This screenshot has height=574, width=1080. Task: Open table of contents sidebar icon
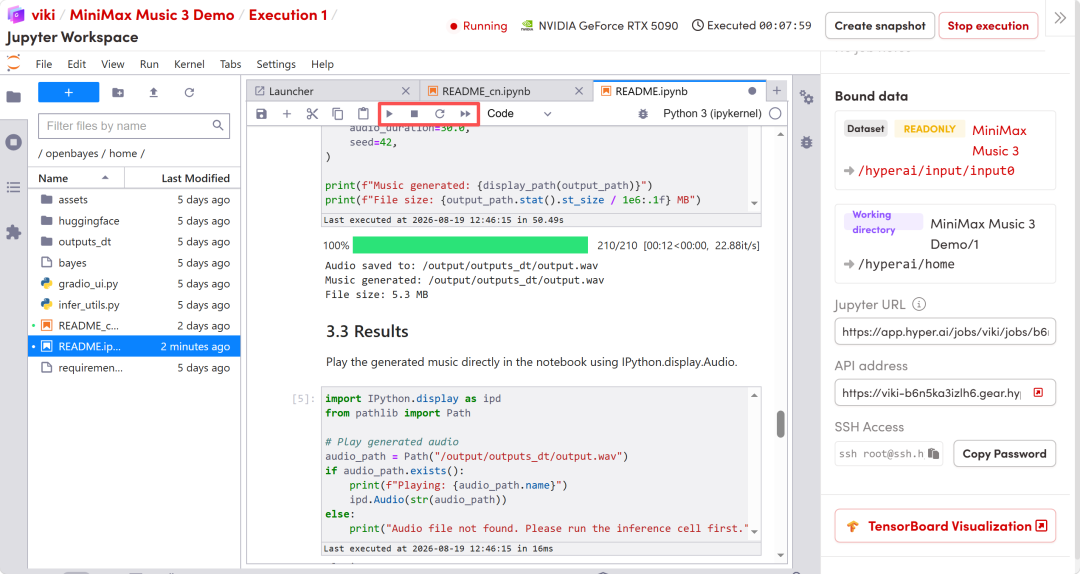tap(14, 187)
